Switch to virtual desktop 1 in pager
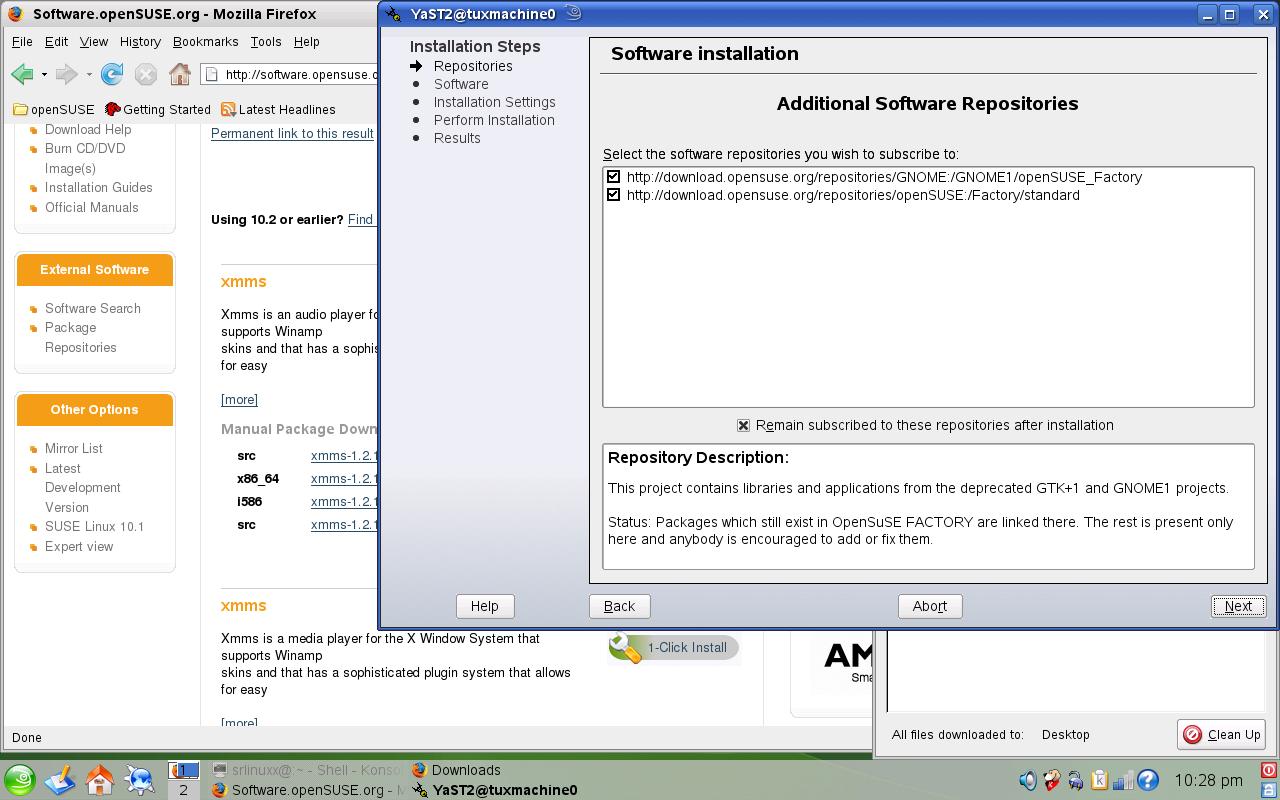This screenshot has height=800, width=1280. pyautogui.click(x=183, y=770)
